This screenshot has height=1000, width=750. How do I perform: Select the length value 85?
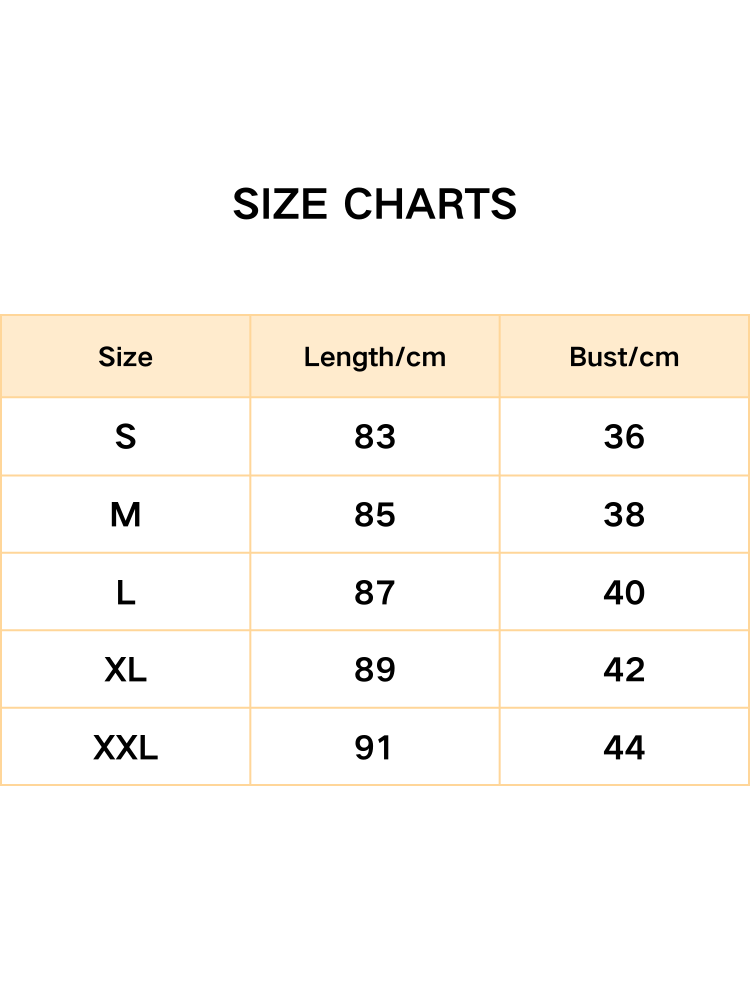click(x=375, y=515)
